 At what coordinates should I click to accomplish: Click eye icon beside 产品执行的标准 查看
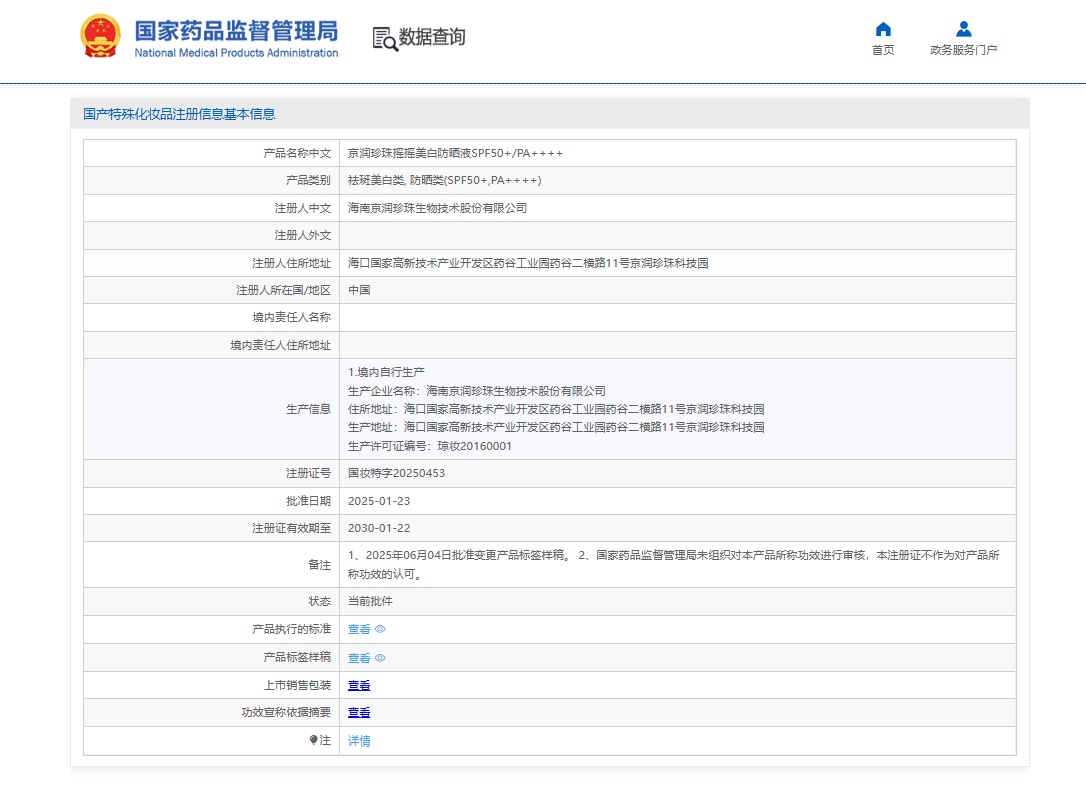tap(380, 629)
